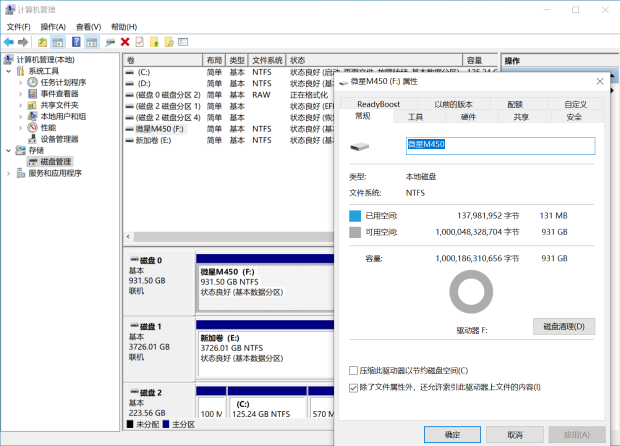Select the Computer Management (Local) root node
Screen dimensions: 620x446
click(x=40, y=60)
